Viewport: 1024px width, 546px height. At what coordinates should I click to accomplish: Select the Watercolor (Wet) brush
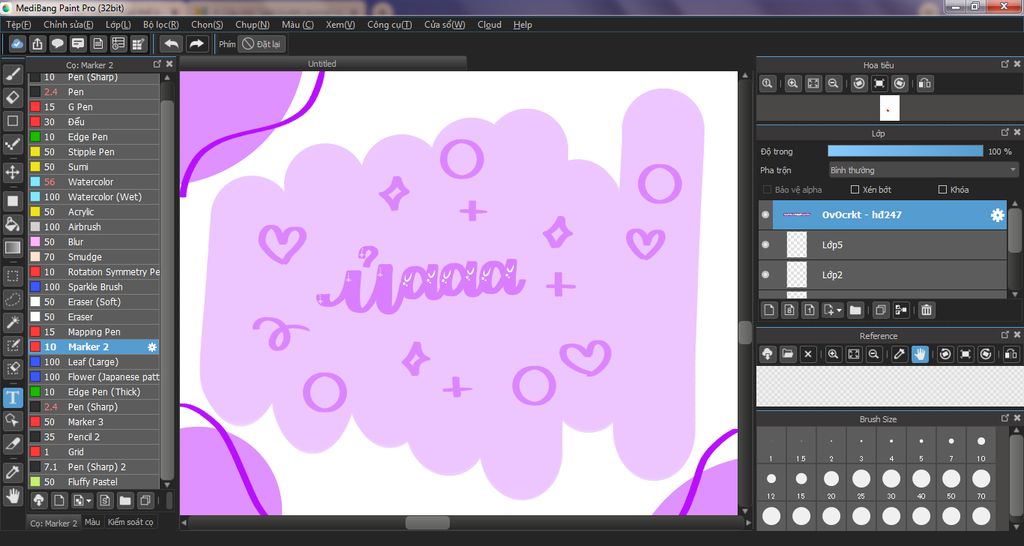pos(93,197)
